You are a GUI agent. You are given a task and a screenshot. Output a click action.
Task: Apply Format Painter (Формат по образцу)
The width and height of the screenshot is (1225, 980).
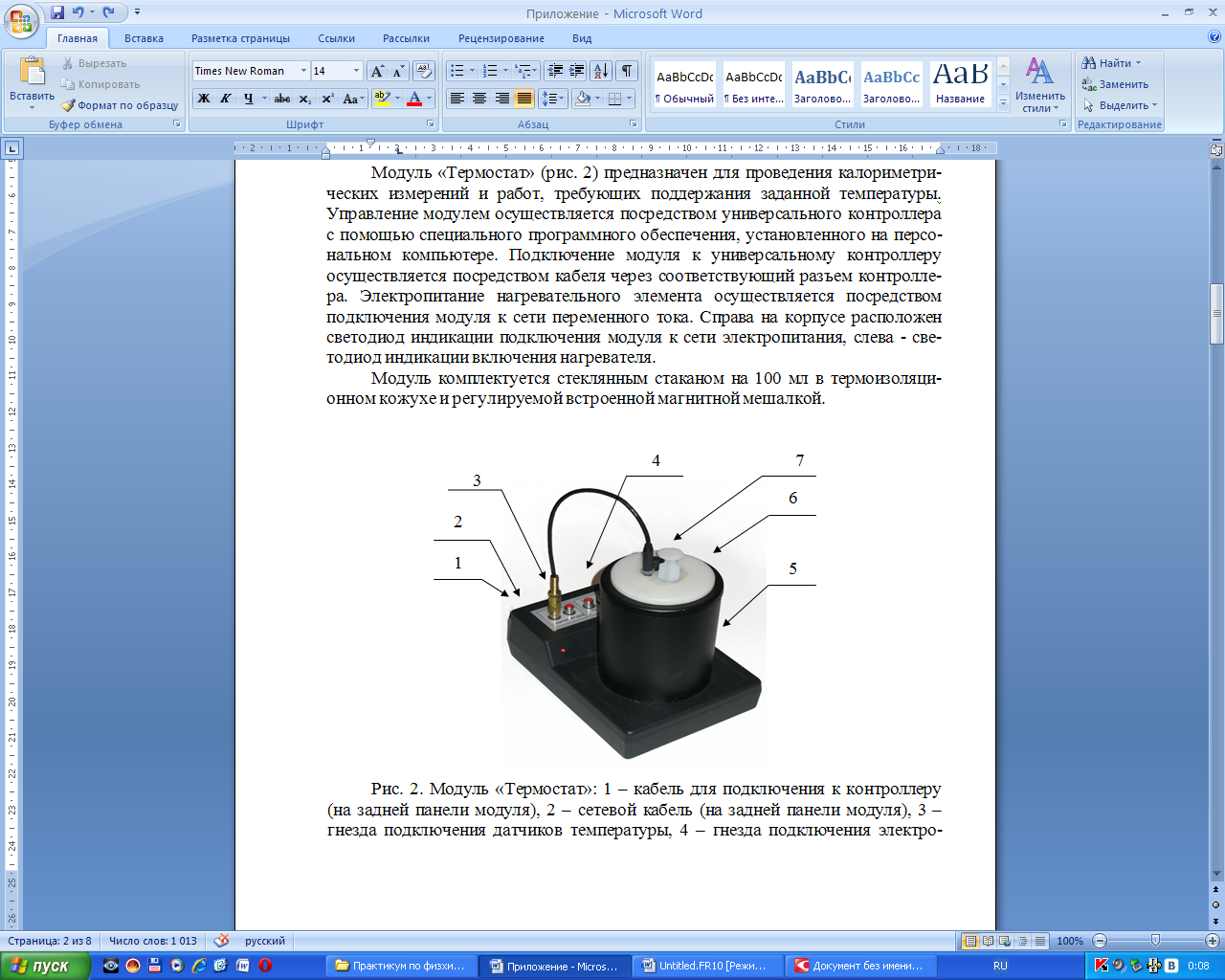(121, 105)
